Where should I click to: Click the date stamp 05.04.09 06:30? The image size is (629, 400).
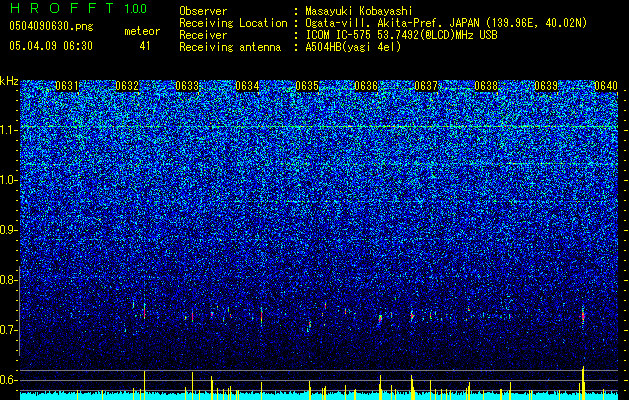click(x=51, y=46)
